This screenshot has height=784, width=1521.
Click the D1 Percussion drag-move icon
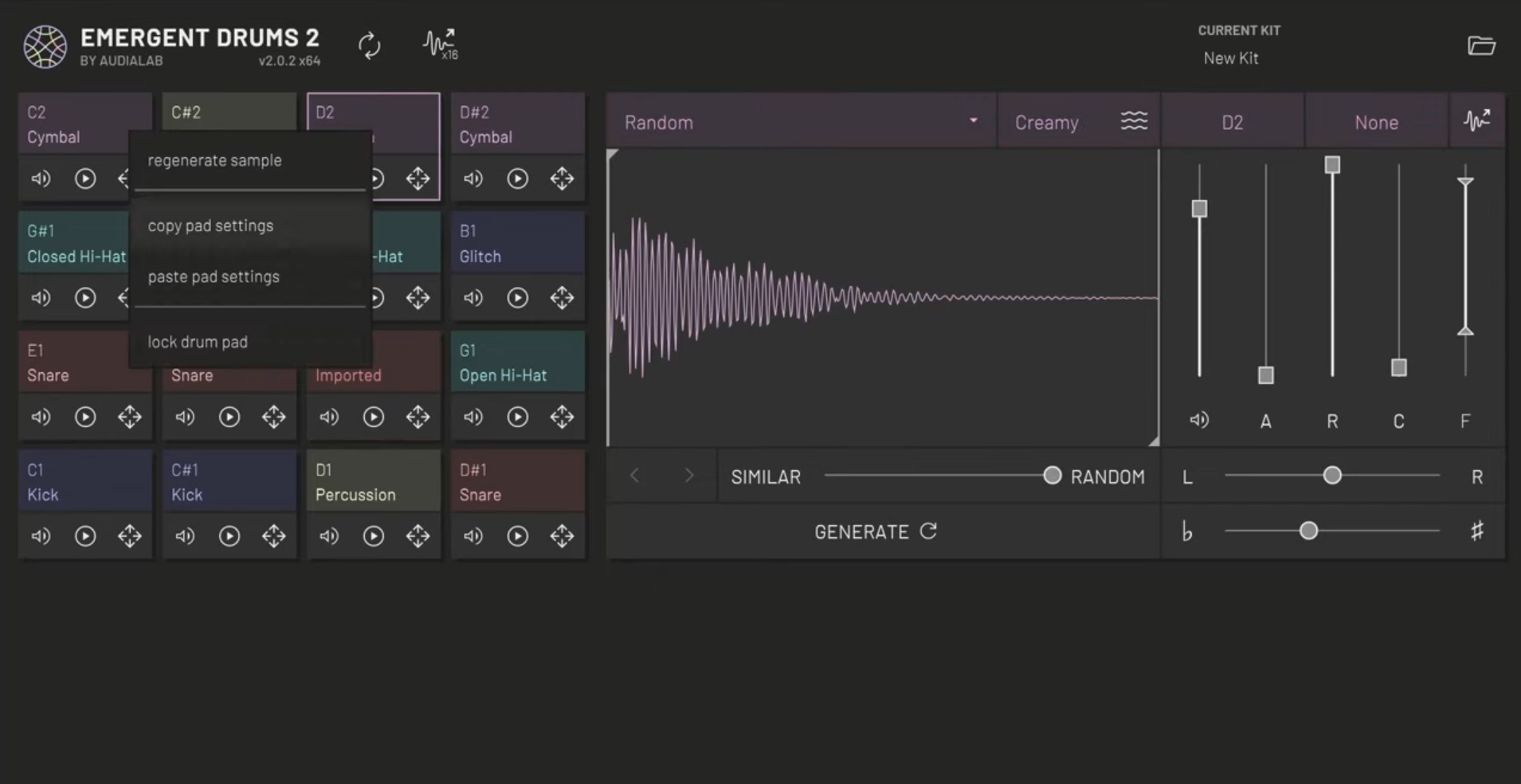[x=417, y=536]
